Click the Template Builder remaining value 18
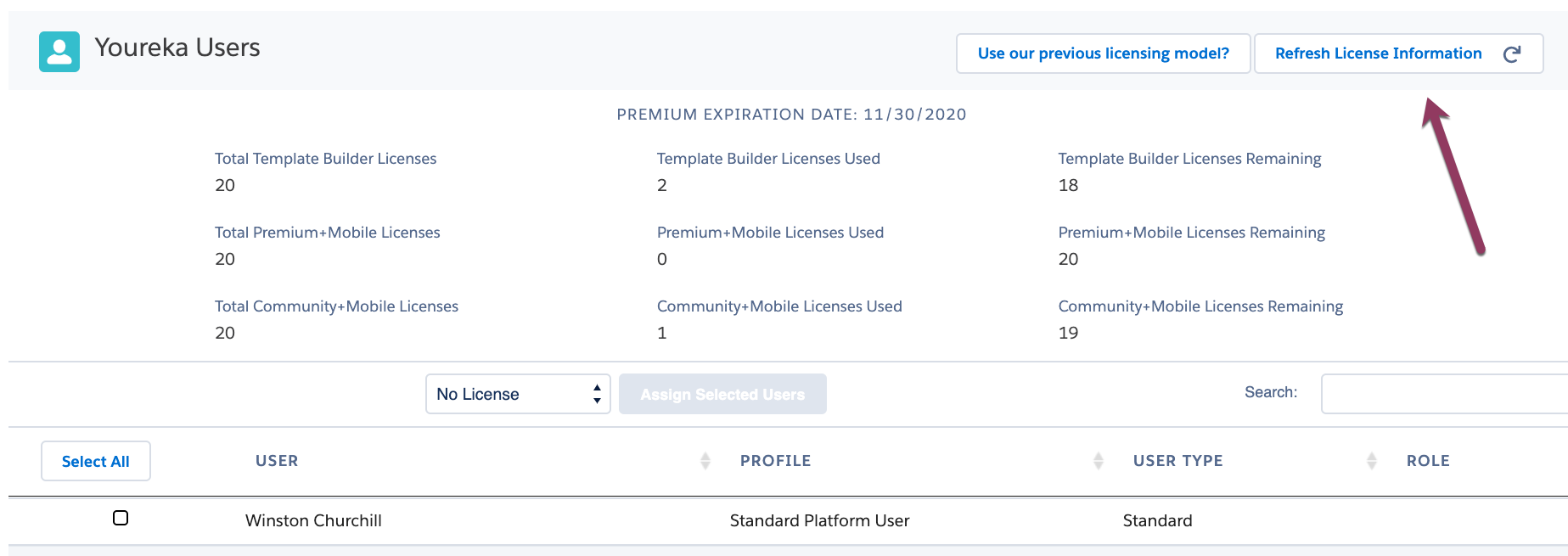This screenshot has height=556, width=1568. click(1068, 185)
